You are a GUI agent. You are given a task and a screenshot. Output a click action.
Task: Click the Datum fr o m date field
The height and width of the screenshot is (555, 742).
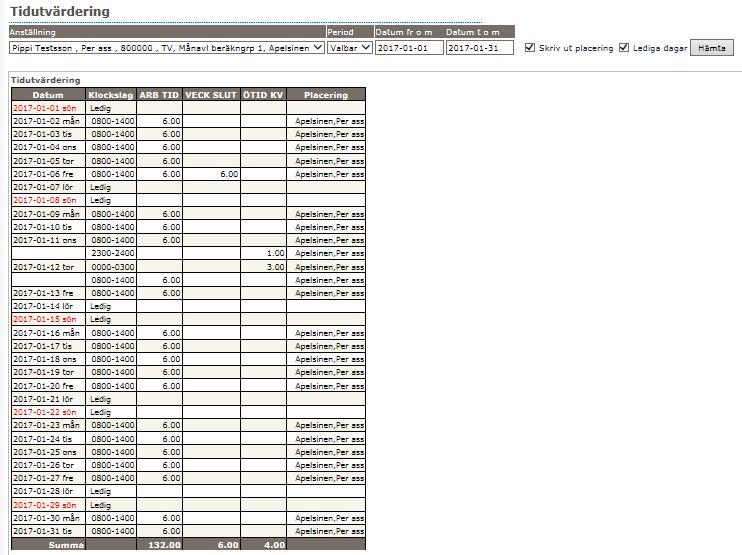(409, 48)
